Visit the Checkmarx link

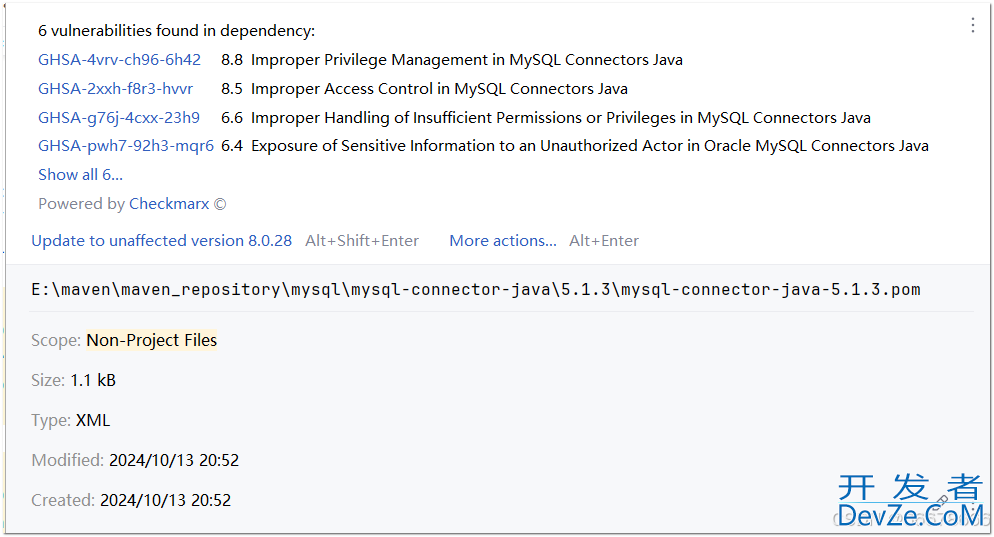[169, 204]
